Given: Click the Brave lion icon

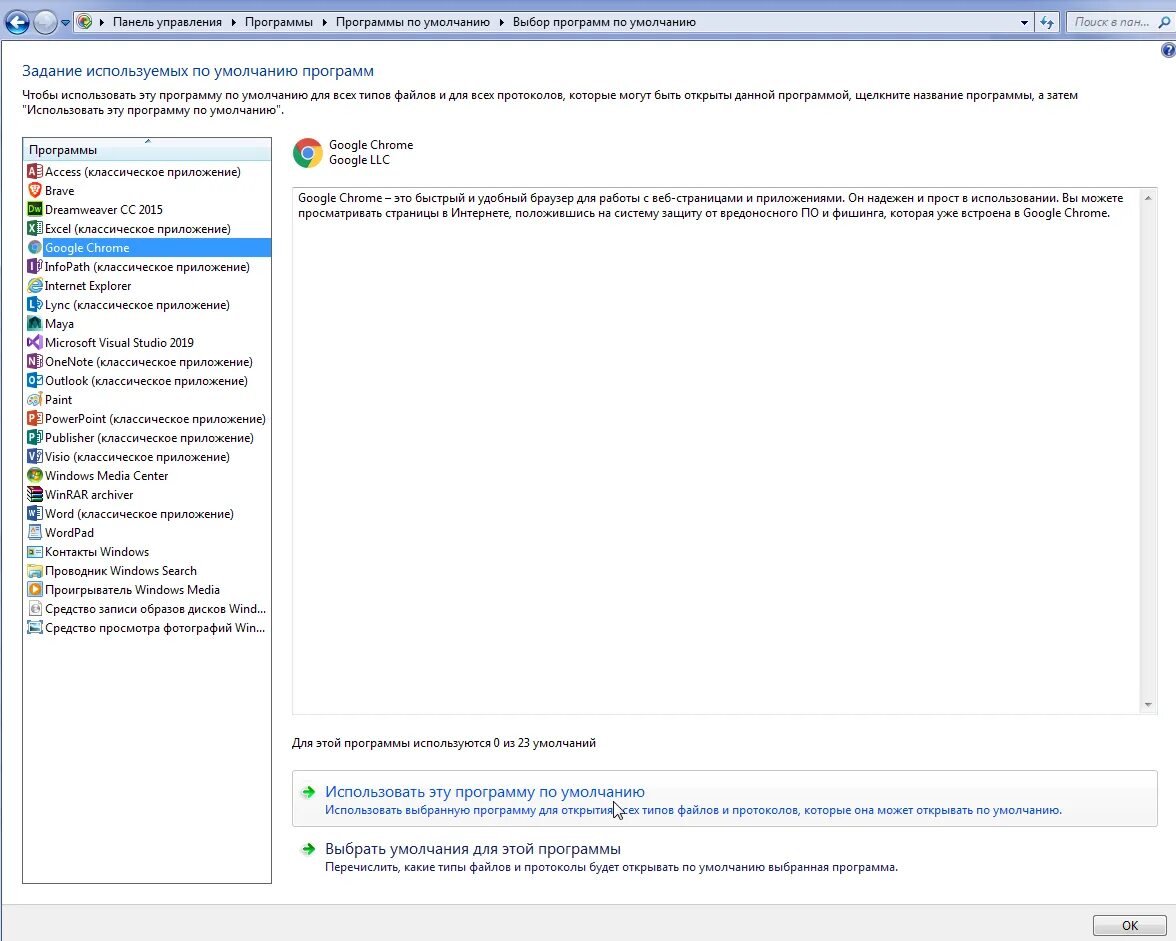Looking at the screenshot, I should 34,190.
